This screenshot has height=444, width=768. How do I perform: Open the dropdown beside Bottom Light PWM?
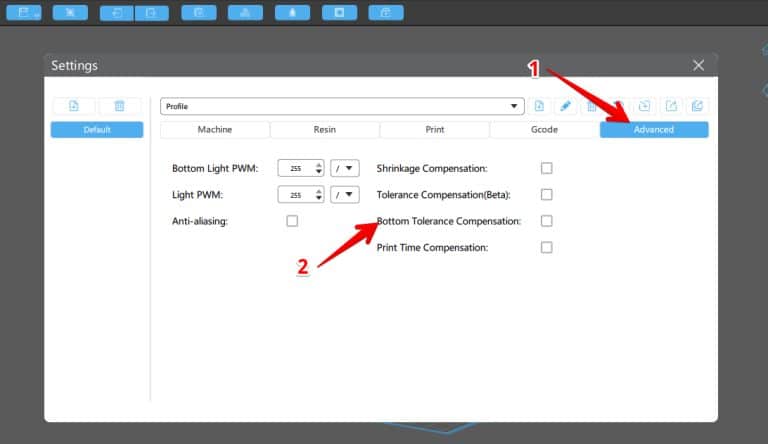pos(345,168)
